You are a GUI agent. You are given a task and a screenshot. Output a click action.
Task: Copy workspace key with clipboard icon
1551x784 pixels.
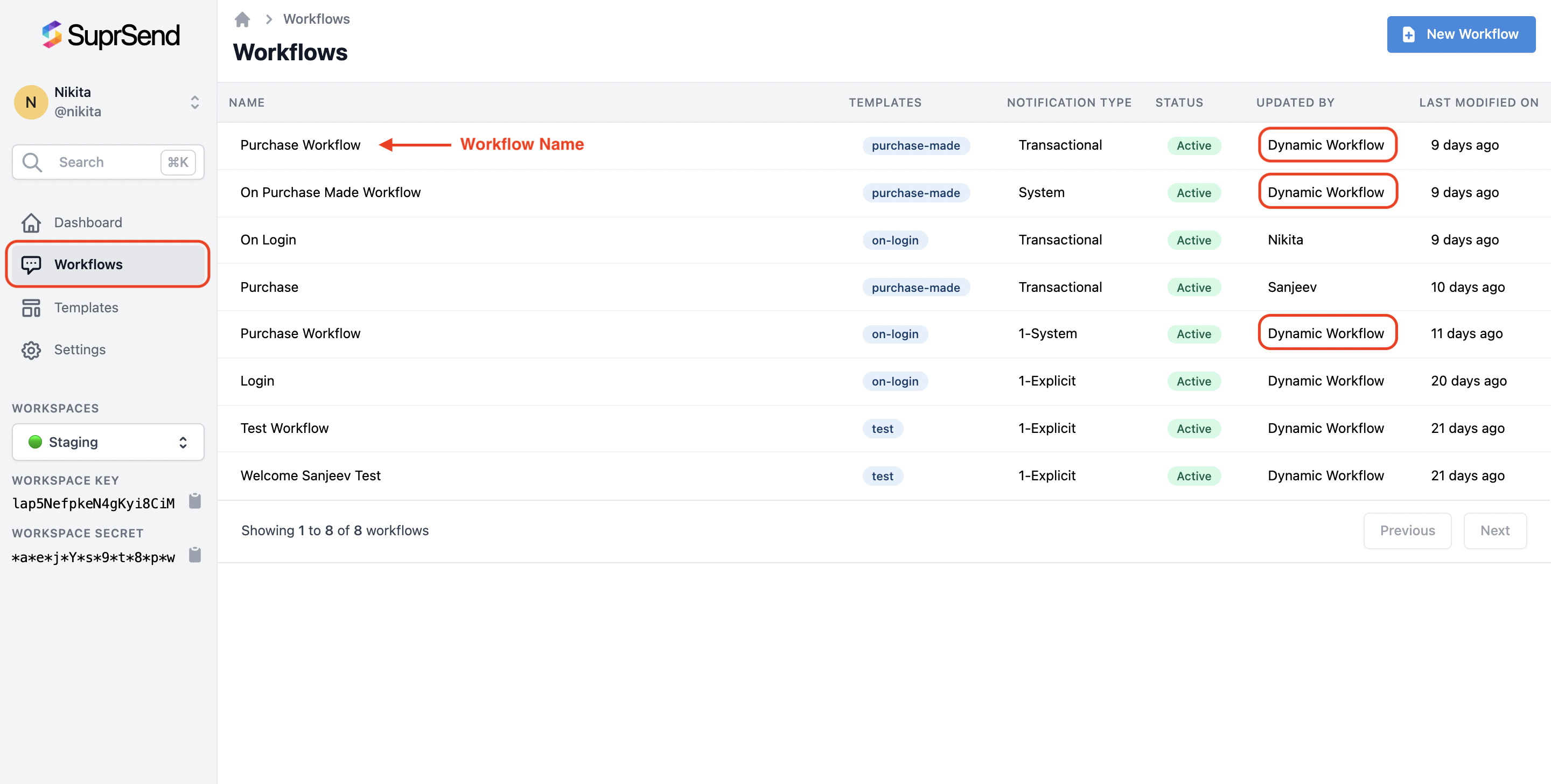(x=194, y=501)
